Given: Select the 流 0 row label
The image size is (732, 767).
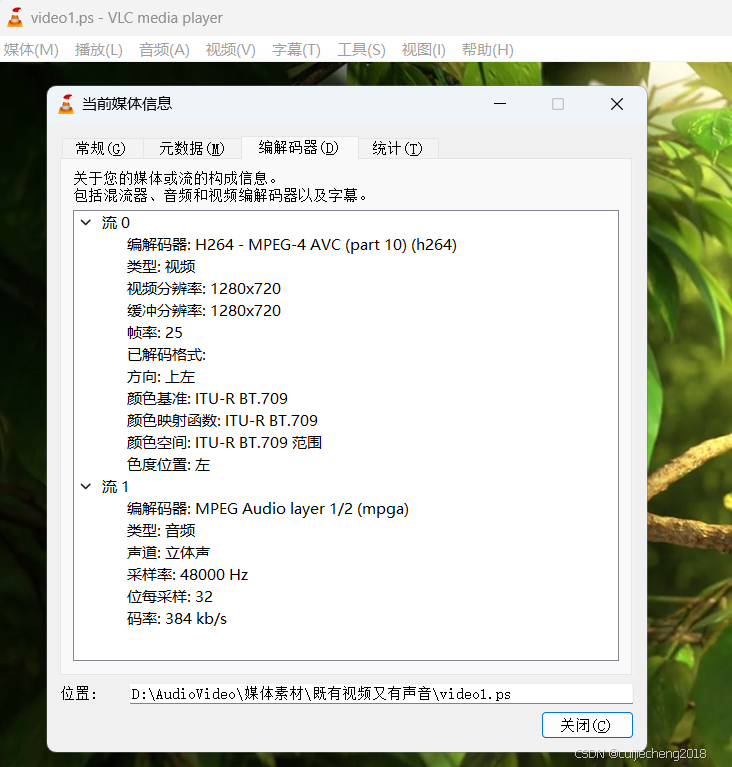Looking at the screenshot, I should click(x=115, y=223).
